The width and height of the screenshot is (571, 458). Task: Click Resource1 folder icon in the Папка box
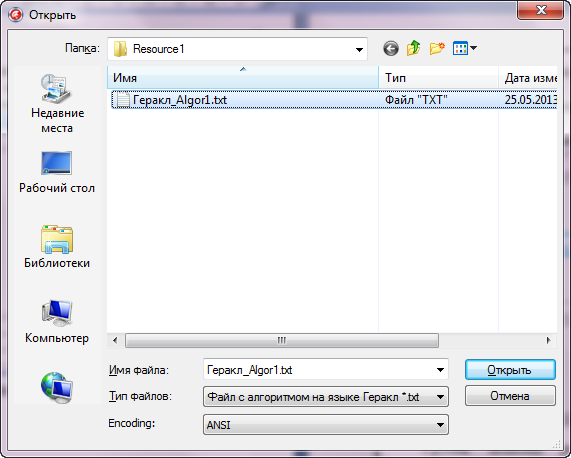(x=120, y=49)
